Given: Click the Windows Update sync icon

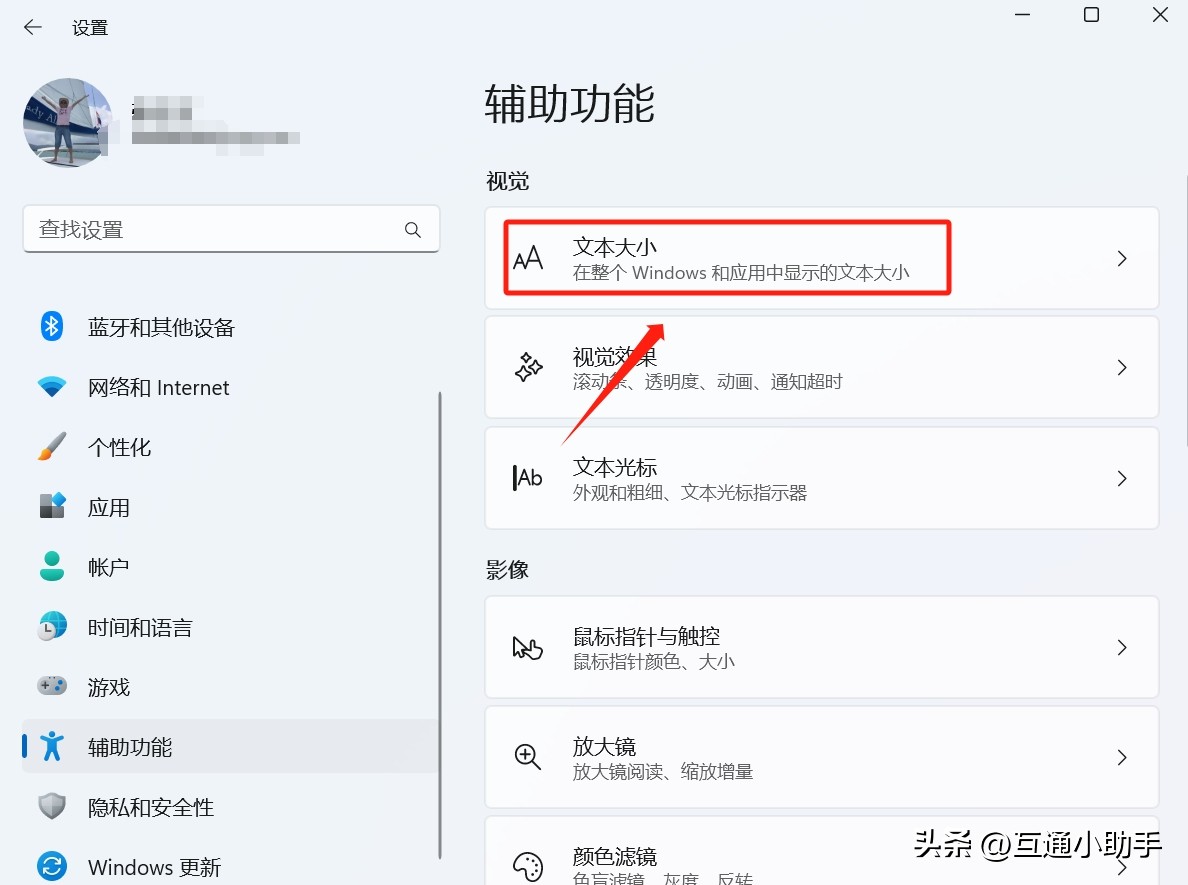Looking at the screenshot, I should (x=52, y=866).
